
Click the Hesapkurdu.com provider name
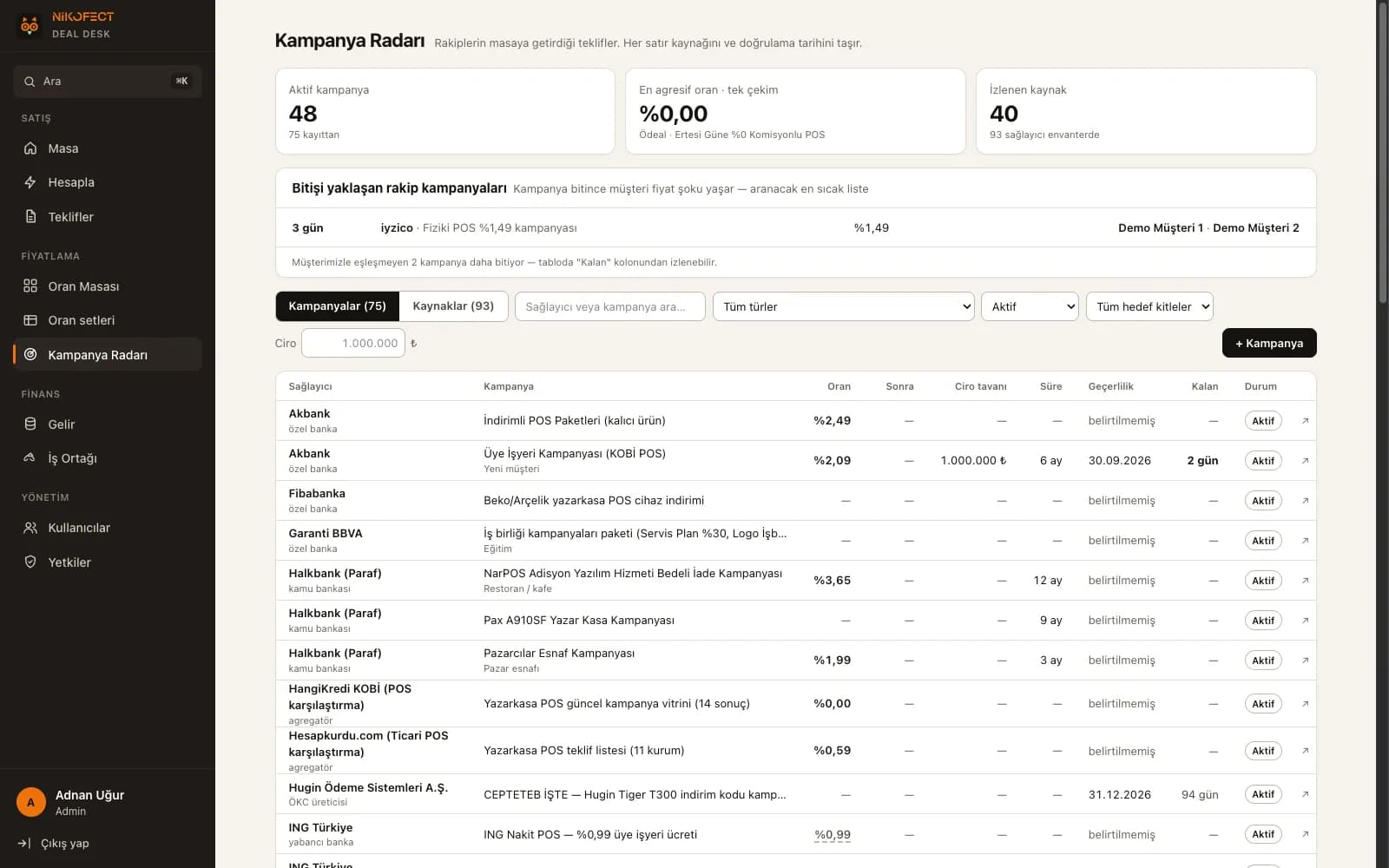click(x=368, y=744)
